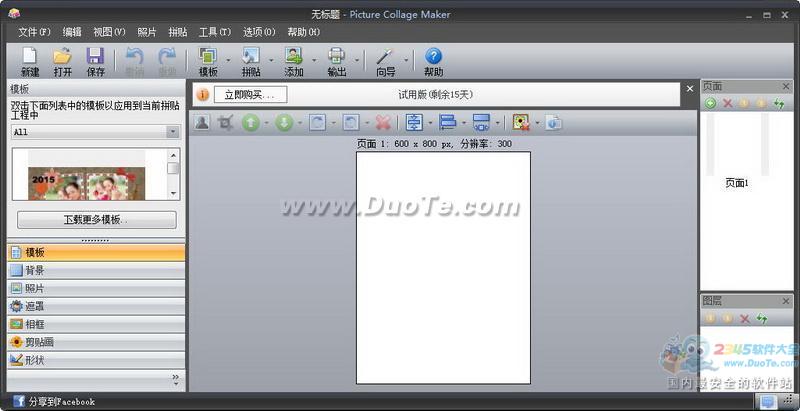Click green swap arrows icon in 图层 panel
The image size is (800, 411).
762,319
